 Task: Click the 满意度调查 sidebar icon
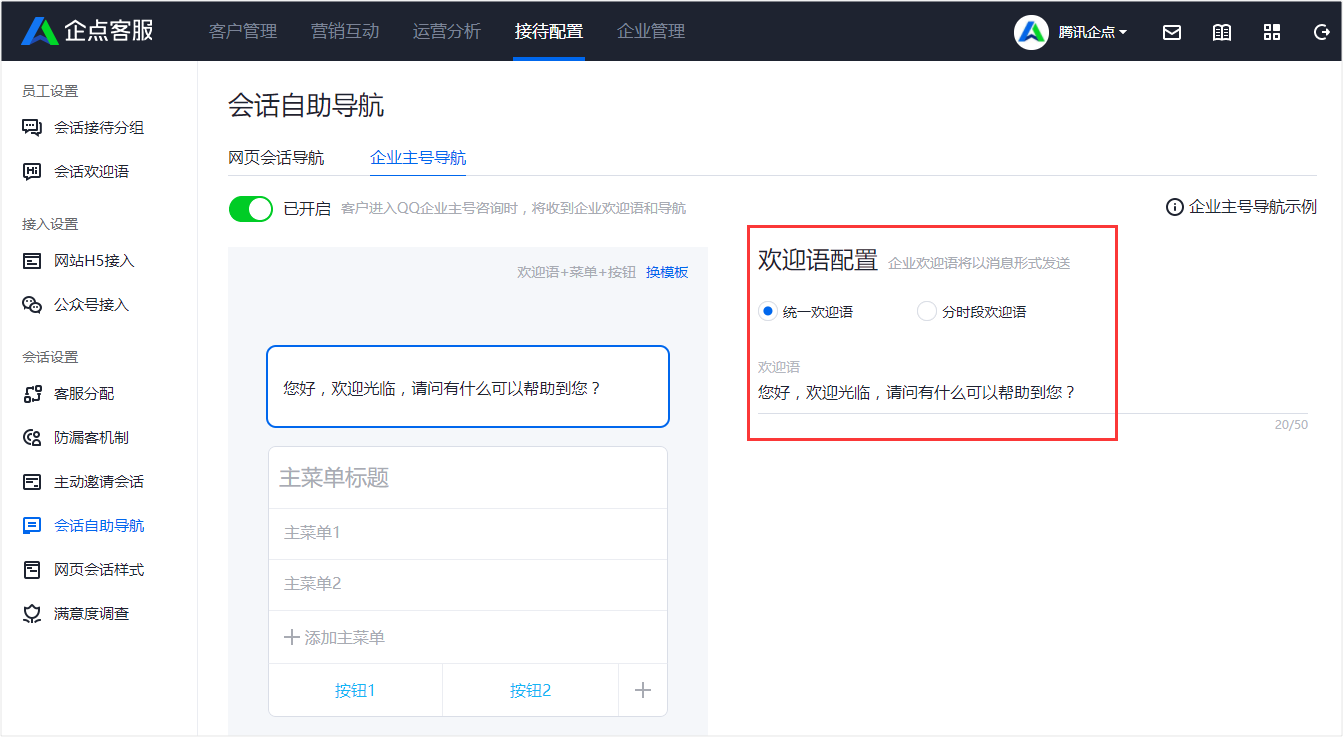point(32,614)
